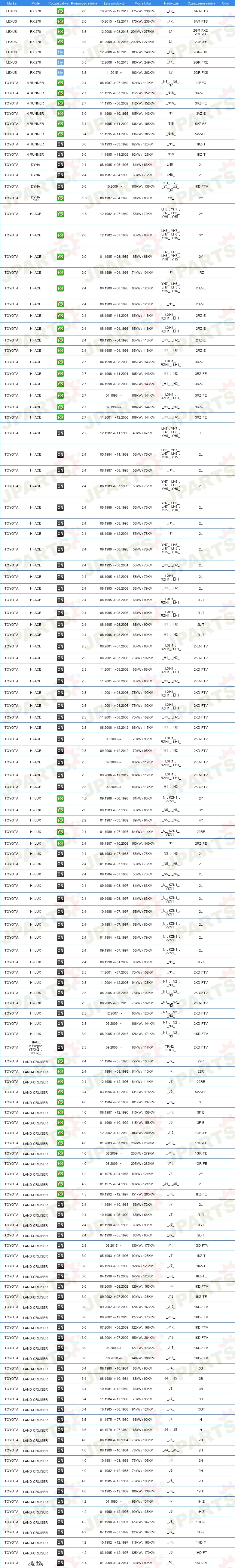Screen dimensions: 235x1568
Task: Click the ON diesel icon in the Land-Cruiser 12HT row
Action: [60, 1491]
